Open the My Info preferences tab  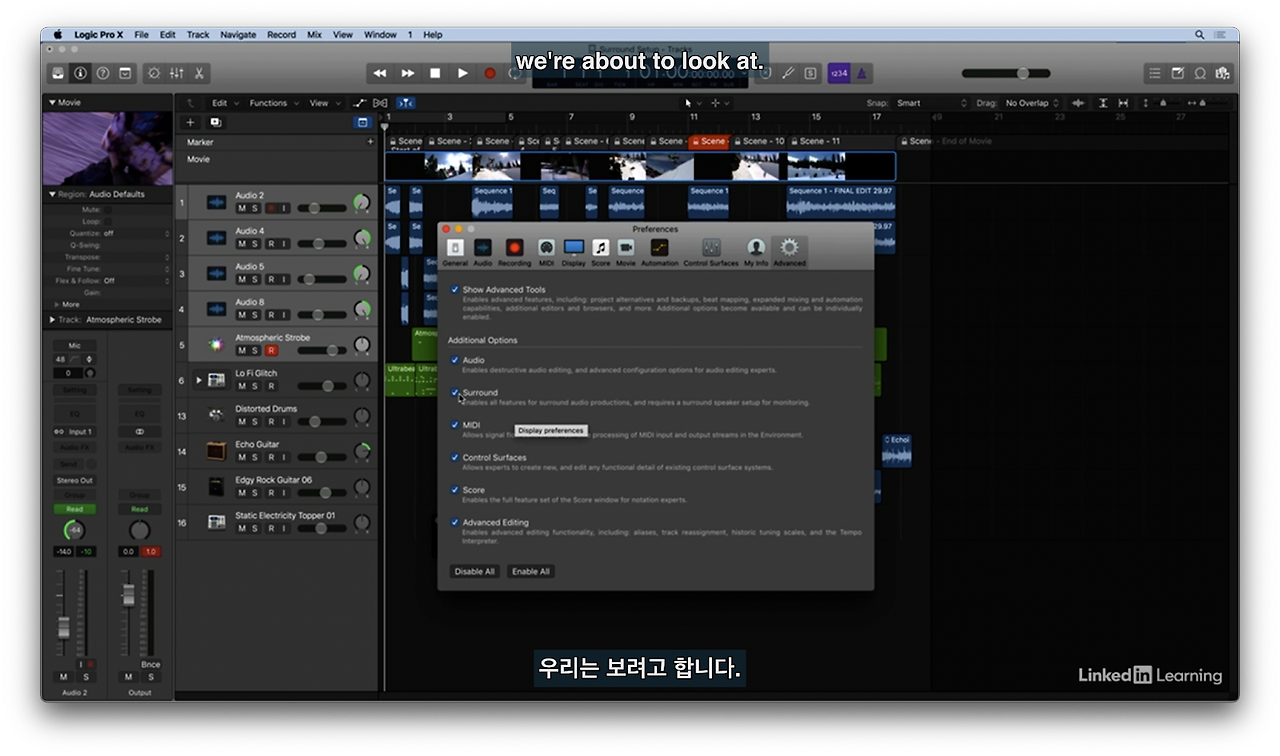click(756, 252)
